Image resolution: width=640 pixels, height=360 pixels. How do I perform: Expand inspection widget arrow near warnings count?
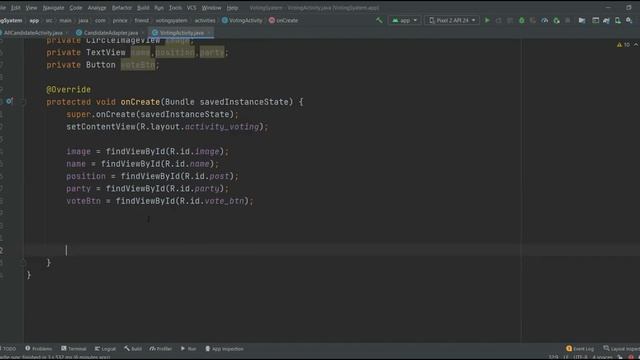pos(636,44)
